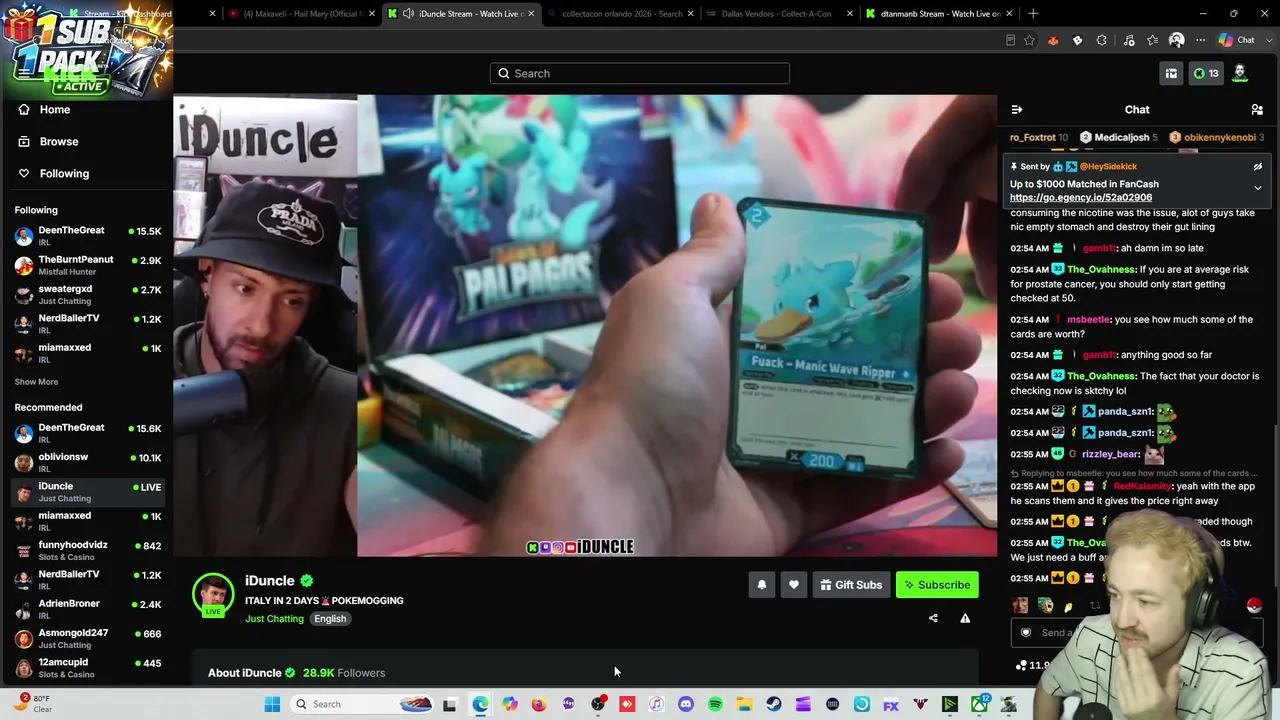The height and width of the screenshot is (720, 1280).
Task: Click the report warning triangle icon
Action: (x=965, y=618)
